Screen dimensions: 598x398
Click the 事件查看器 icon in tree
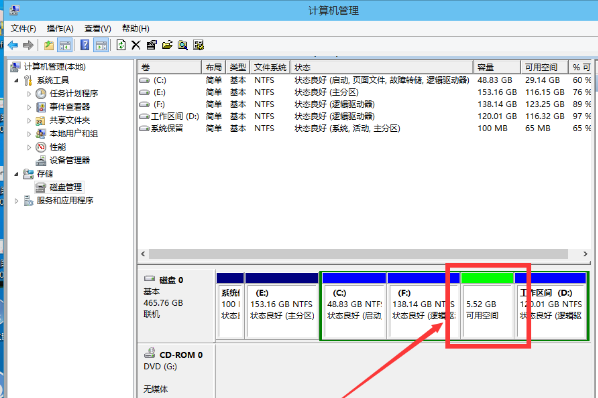(x=41, y=107)
